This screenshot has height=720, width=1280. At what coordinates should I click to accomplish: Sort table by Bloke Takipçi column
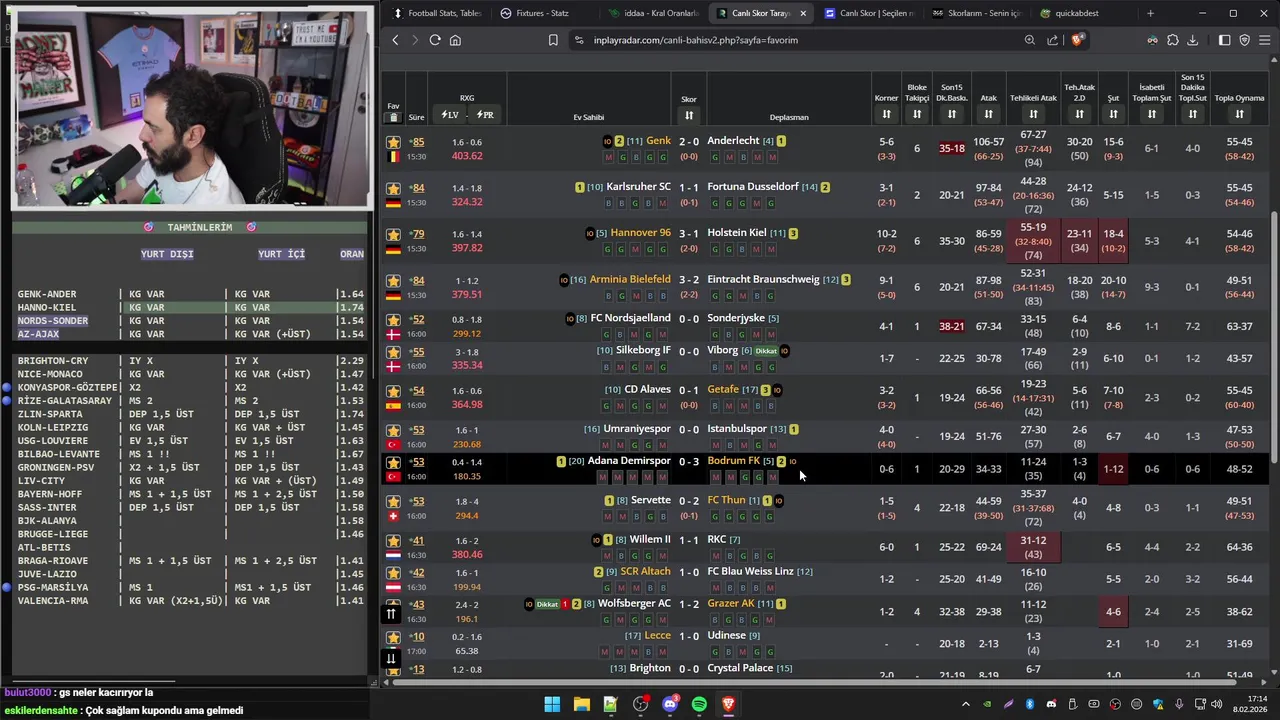[x=917, y=114]
